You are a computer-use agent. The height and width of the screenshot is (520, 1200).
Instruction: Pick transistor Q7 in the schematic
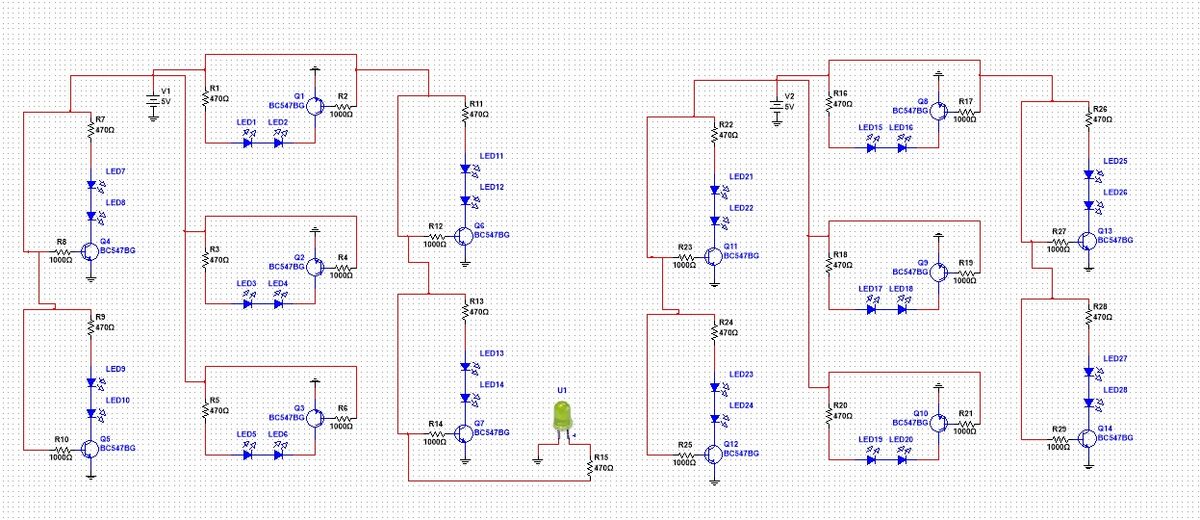click(463, 433)
